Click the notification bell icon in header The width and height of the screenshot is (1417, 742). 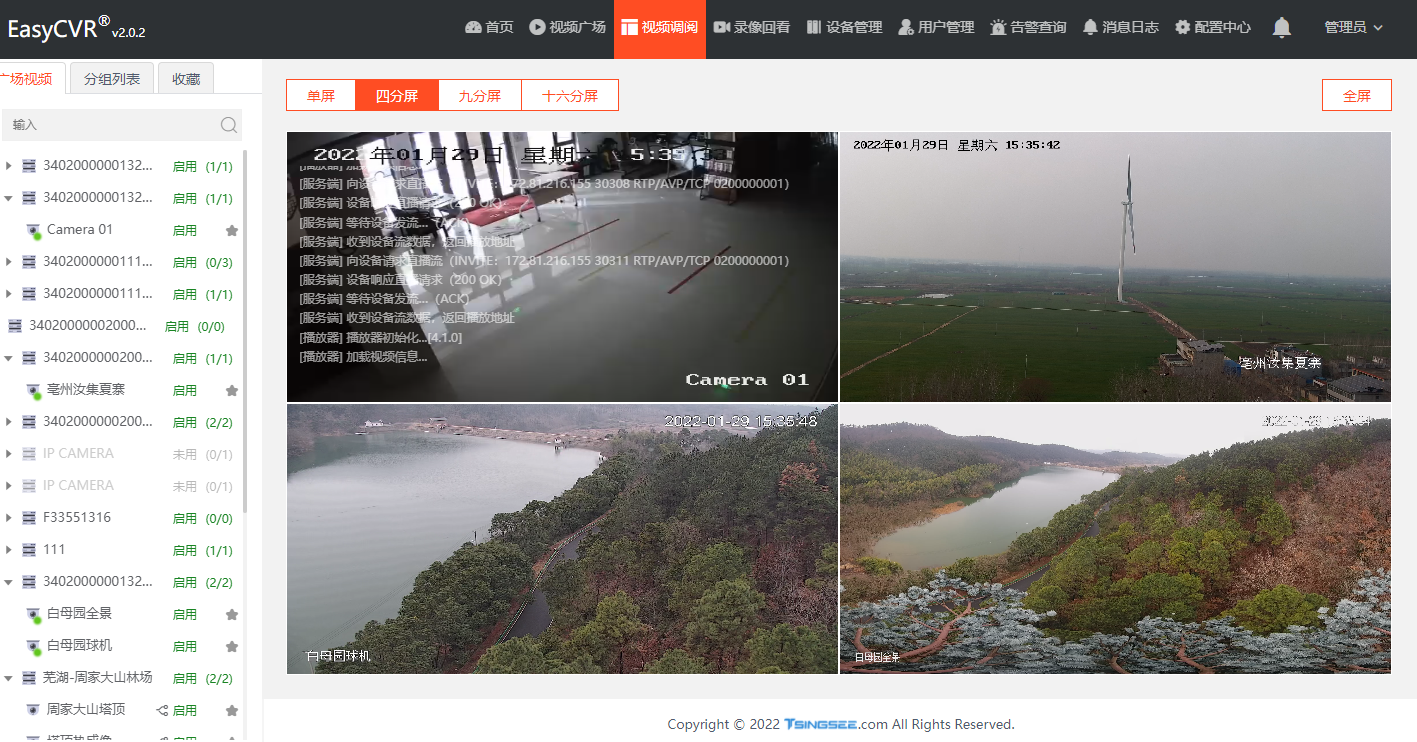1281,27
